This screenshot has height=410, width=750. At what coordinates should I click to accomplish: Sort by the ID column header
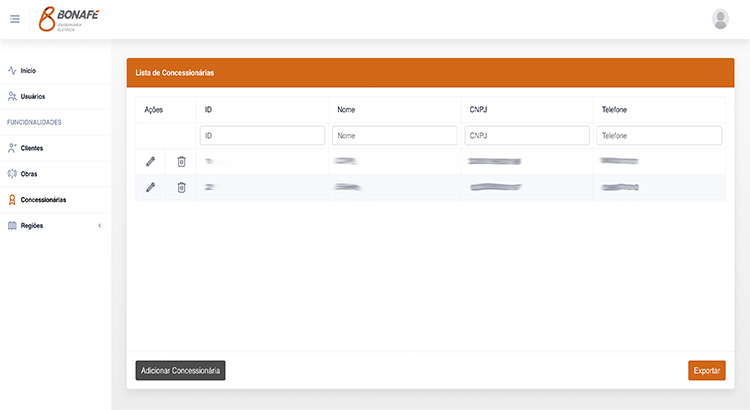click(x=208, y=110)
